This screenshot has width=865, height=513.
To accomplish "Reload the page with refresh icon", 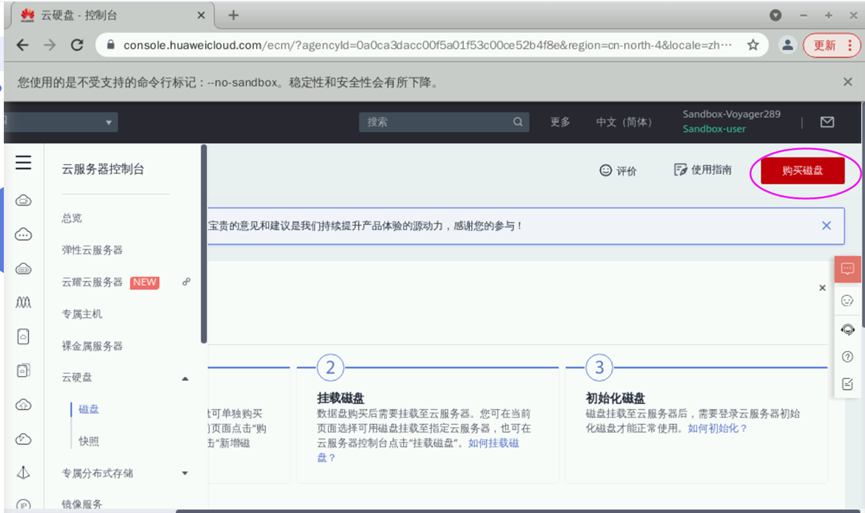I will [x=77, y=45].
